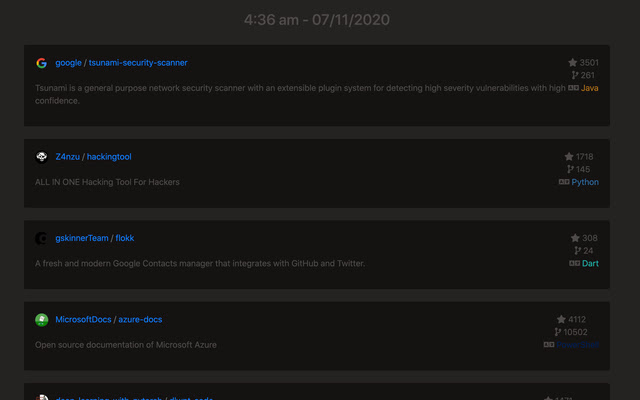
Task: Click the star icon beside 308
Action: [x=575, y=238]
